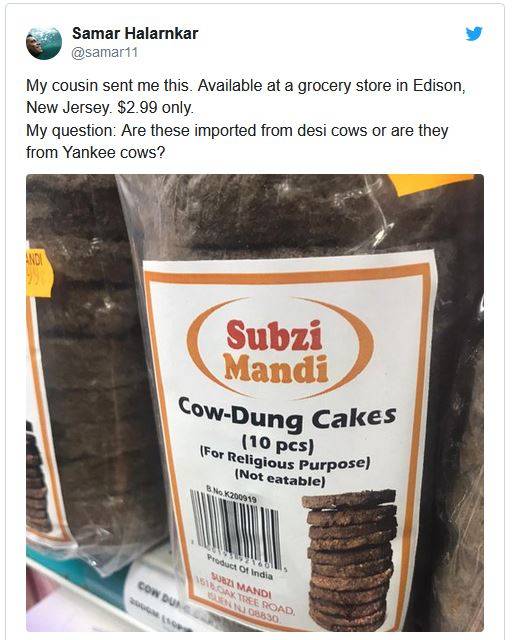Click the Subzi Mandi oval logo
The width and height of the screenshot is (523, 640).
pyautogui.click(x=280, y=350)
